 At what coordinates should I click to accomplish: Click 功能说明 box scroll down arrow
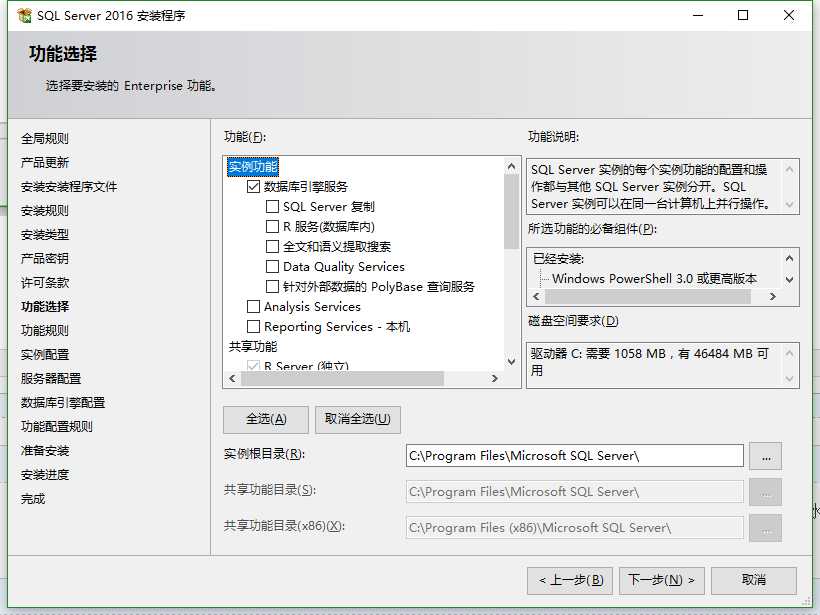pyautogui.click(x=790, y=204)
